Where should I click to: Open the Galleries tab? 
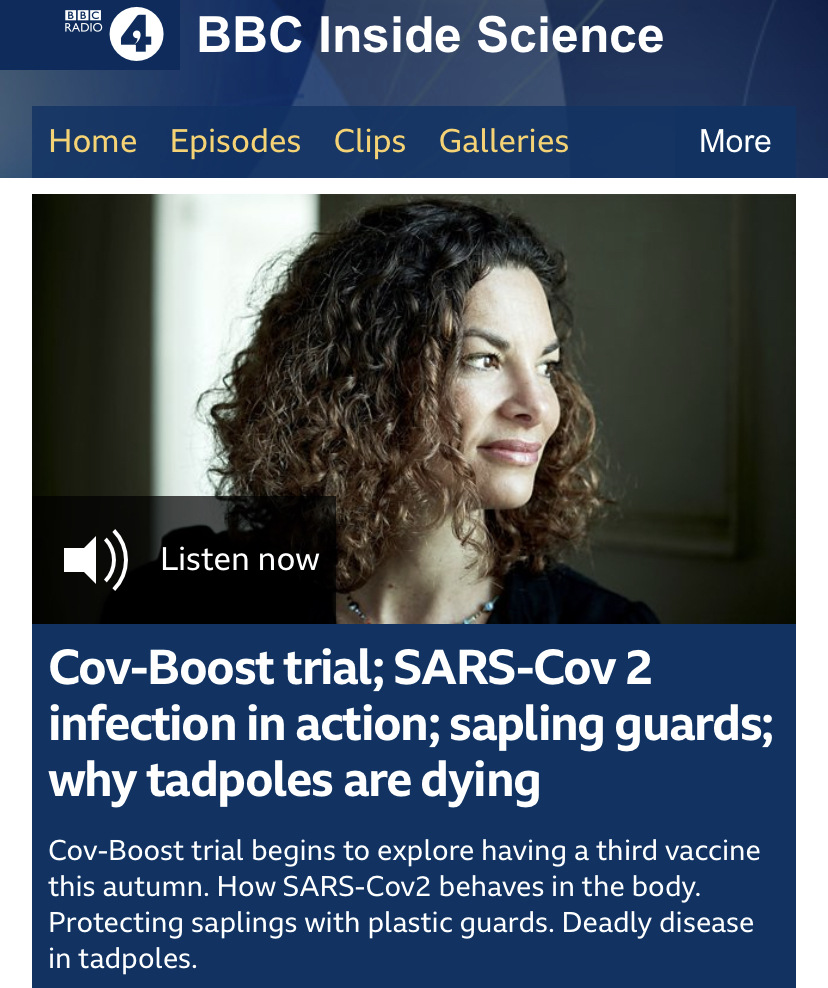point(503,141)
